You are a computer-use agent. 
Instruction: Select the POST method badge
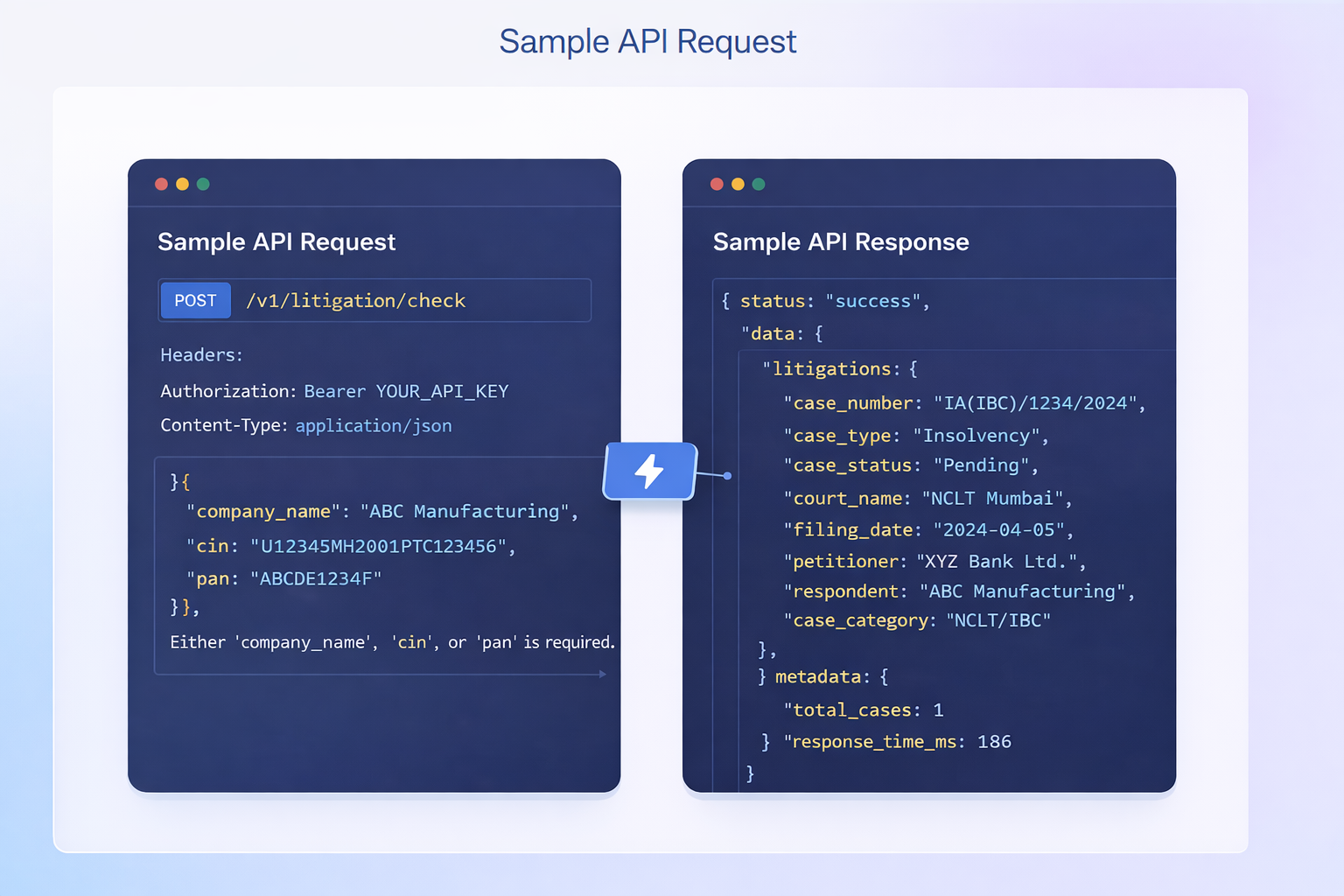pyautogui.click(x=195, y=300)
